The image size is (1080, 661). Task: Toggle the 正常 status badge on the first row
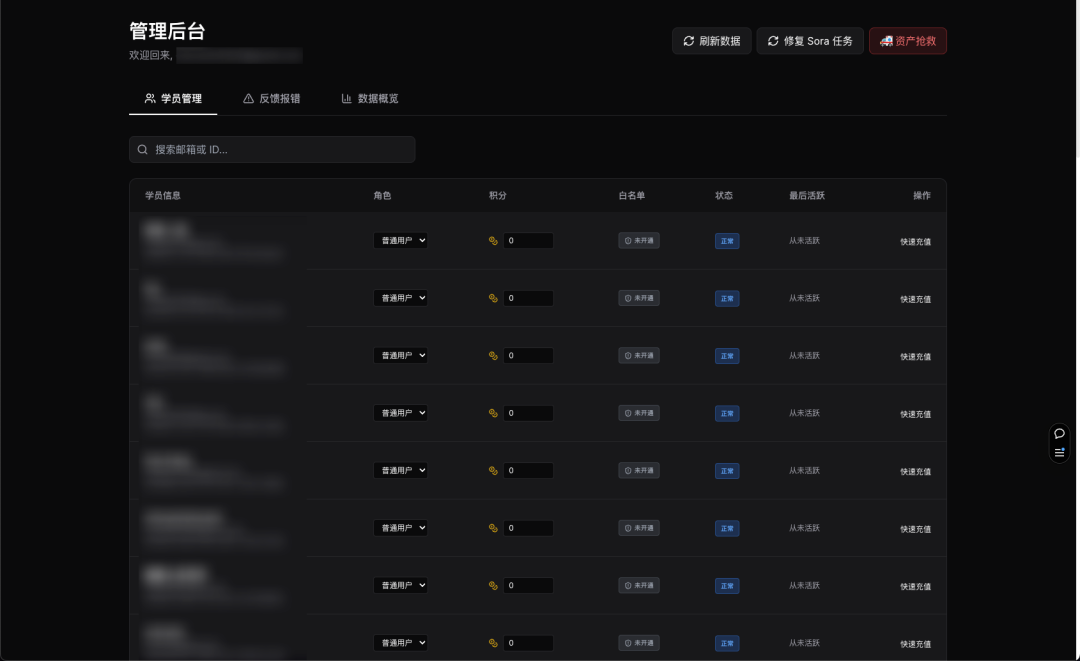727,240
